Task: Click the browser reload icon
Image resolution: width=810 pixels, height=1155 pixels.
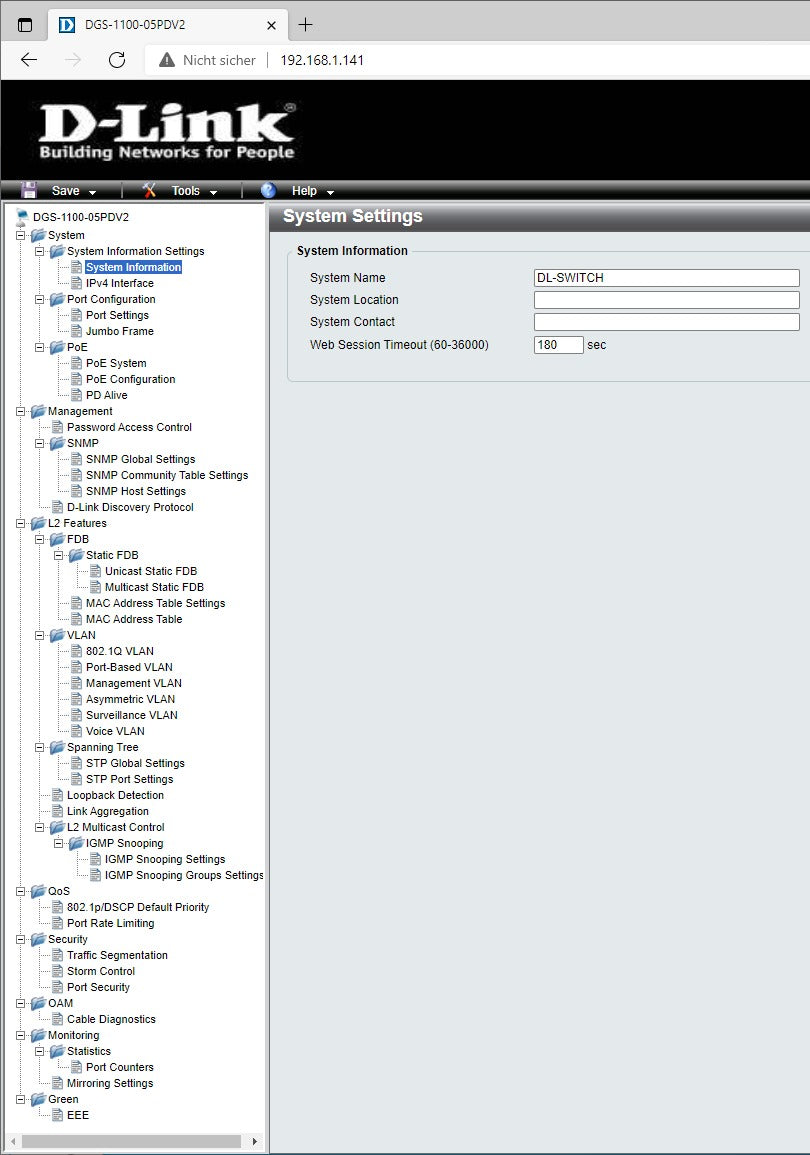Action: (x=117, y=60)
